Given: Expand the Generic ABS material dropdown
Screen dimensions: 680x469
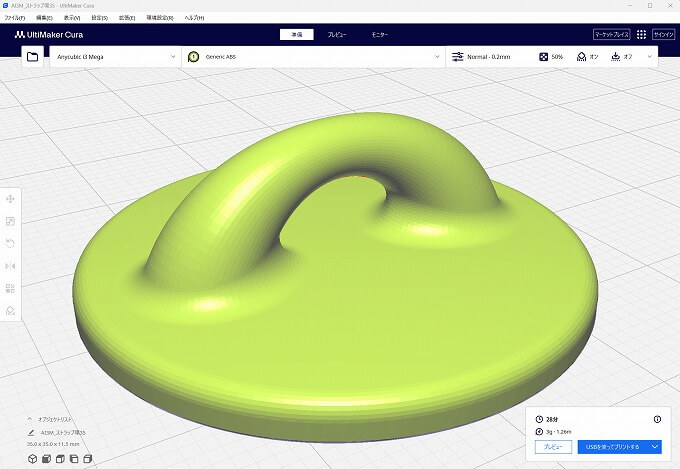Looking at the screenshot, I should pyautogui.click(x=436, y=57).
